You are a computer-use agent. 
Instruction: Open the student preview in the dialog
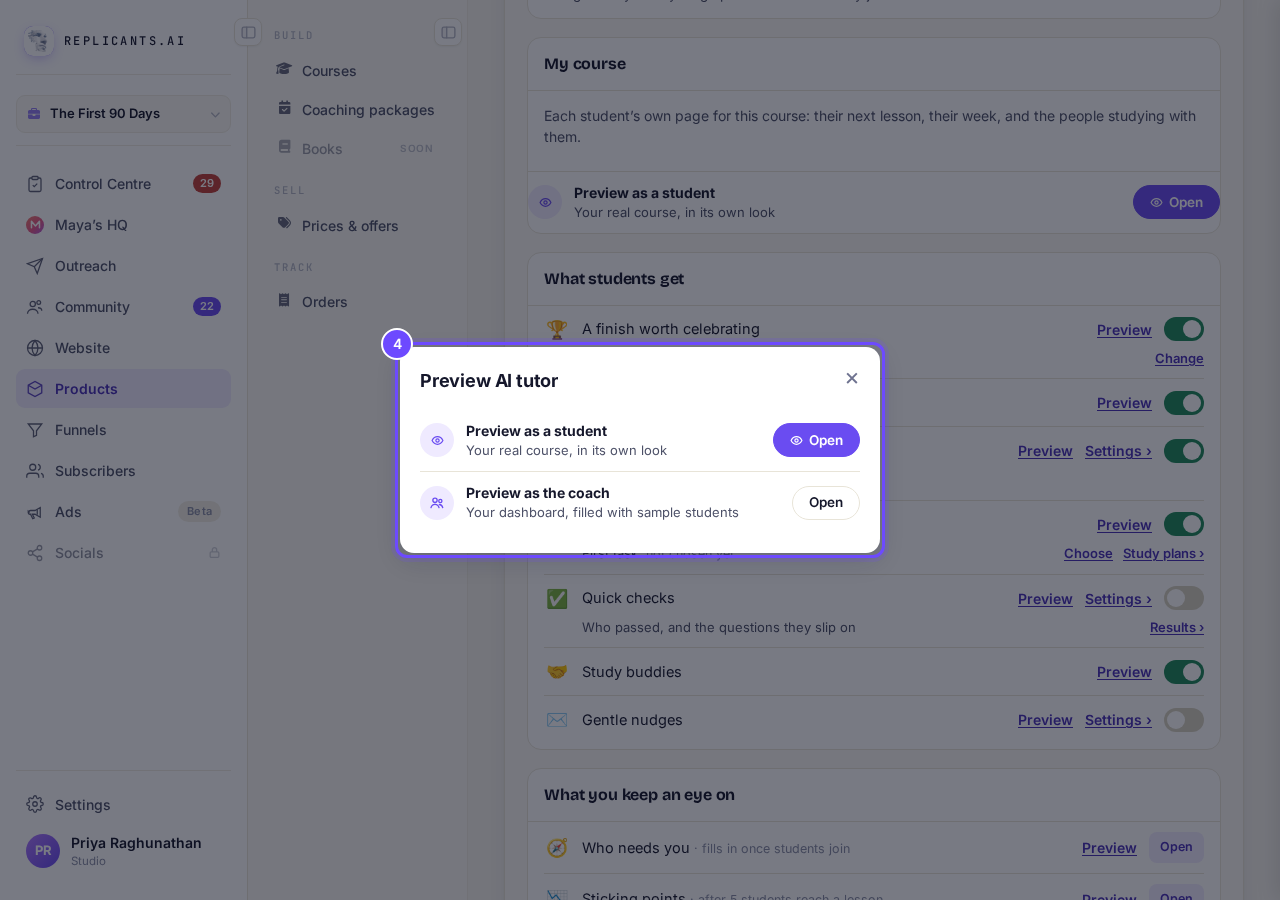(x=816, y=440)
